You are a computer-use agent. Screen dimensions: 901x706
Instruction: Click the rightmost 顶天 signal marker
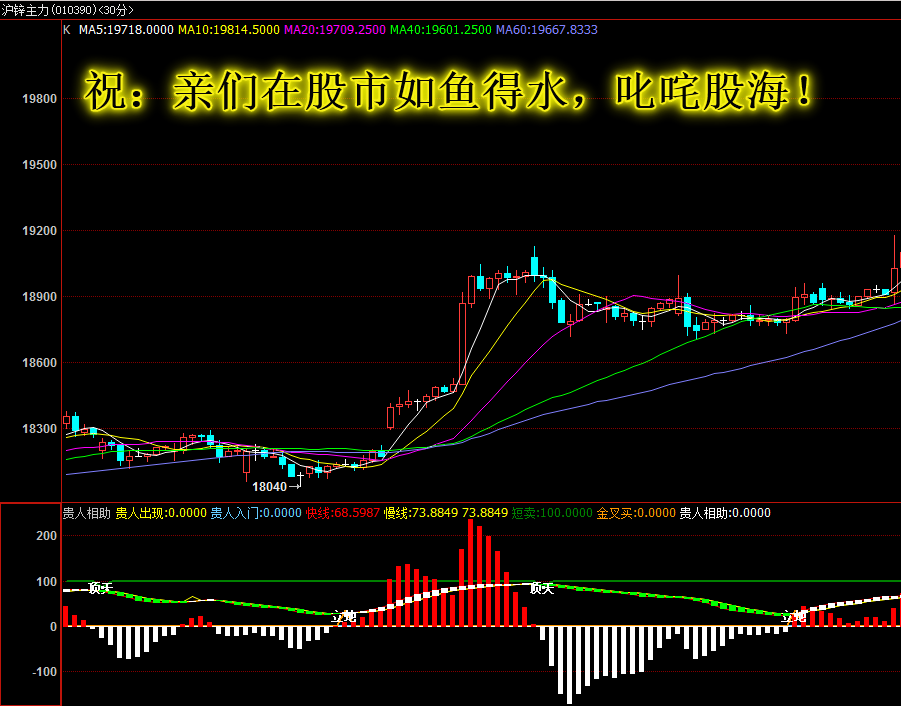[541, 588]
